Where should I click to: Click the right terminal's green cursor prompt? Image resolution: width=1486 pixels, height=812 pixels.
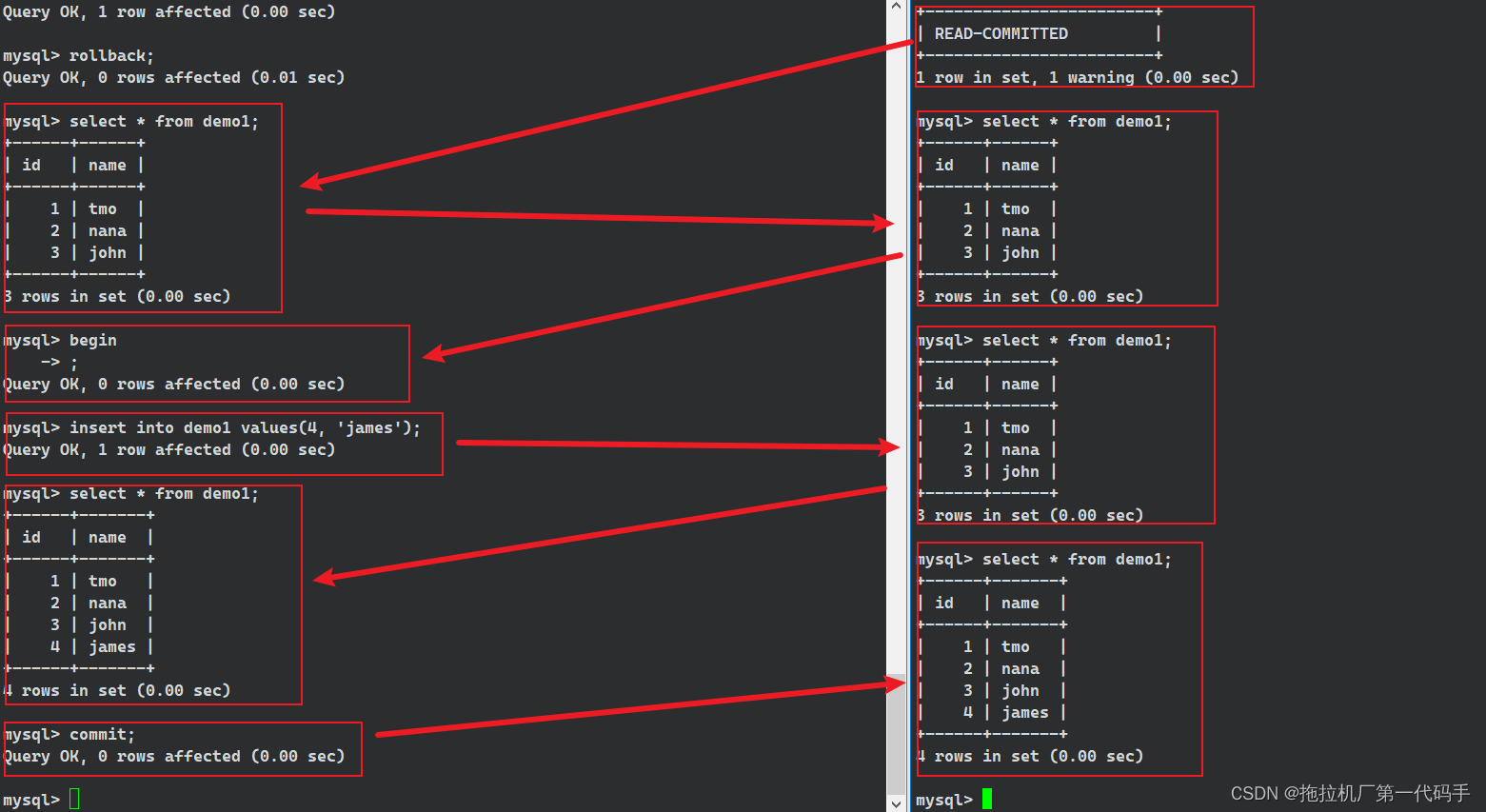[987, 800]
